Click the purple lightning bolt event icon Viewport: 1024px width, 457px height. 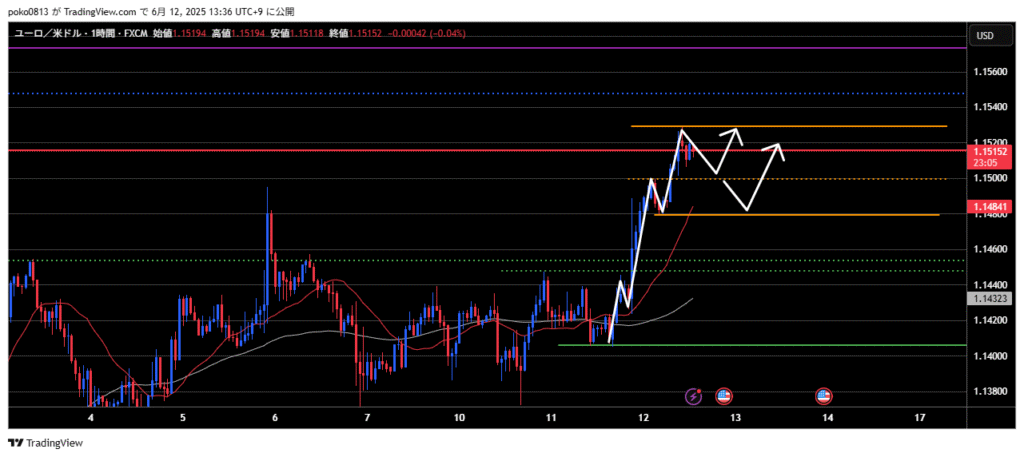tap(694, 397)
